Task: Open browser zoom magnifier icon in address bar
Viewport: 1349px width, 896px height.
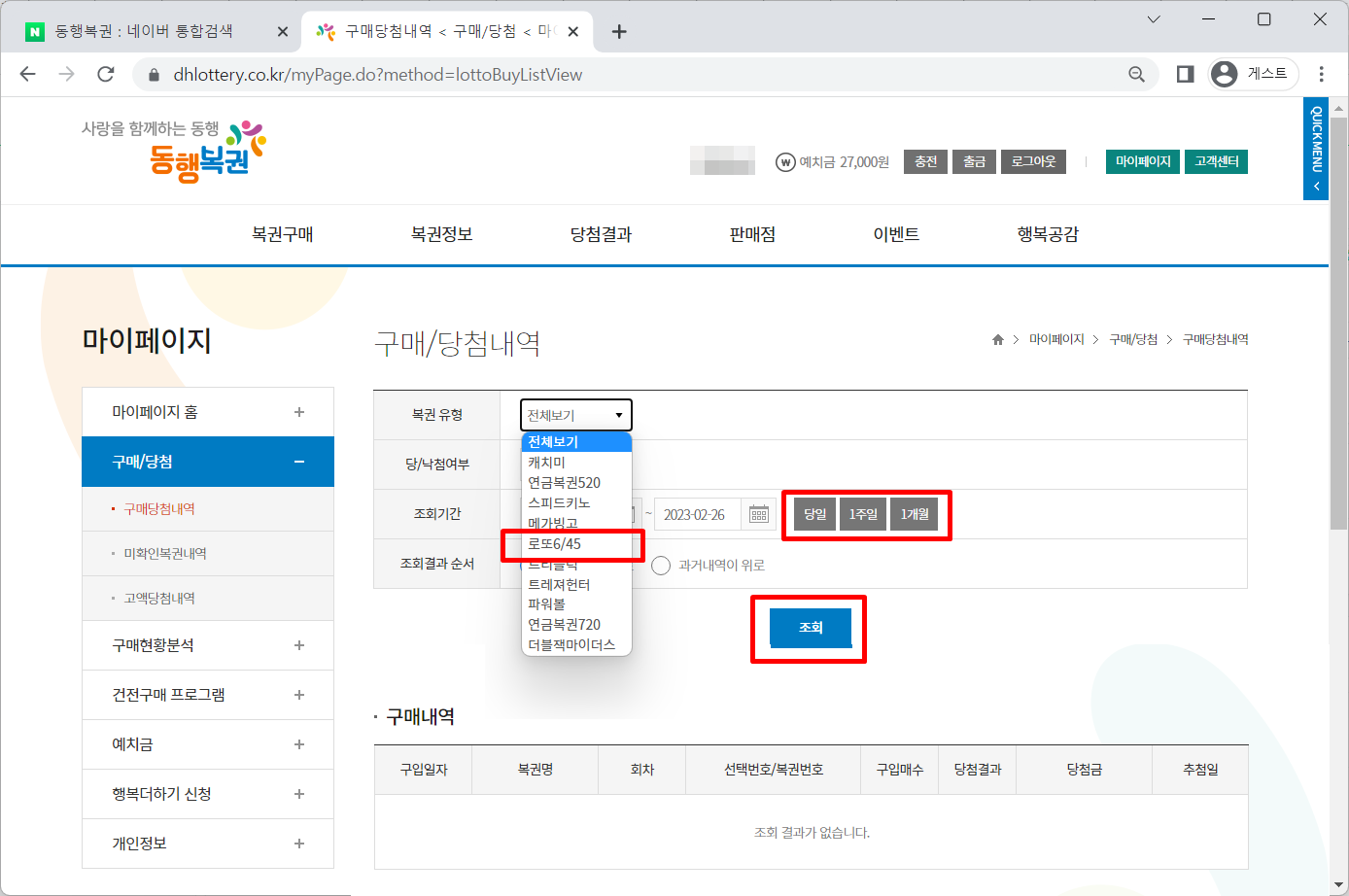Action: pyautogui.click(x=1136, y=75)
